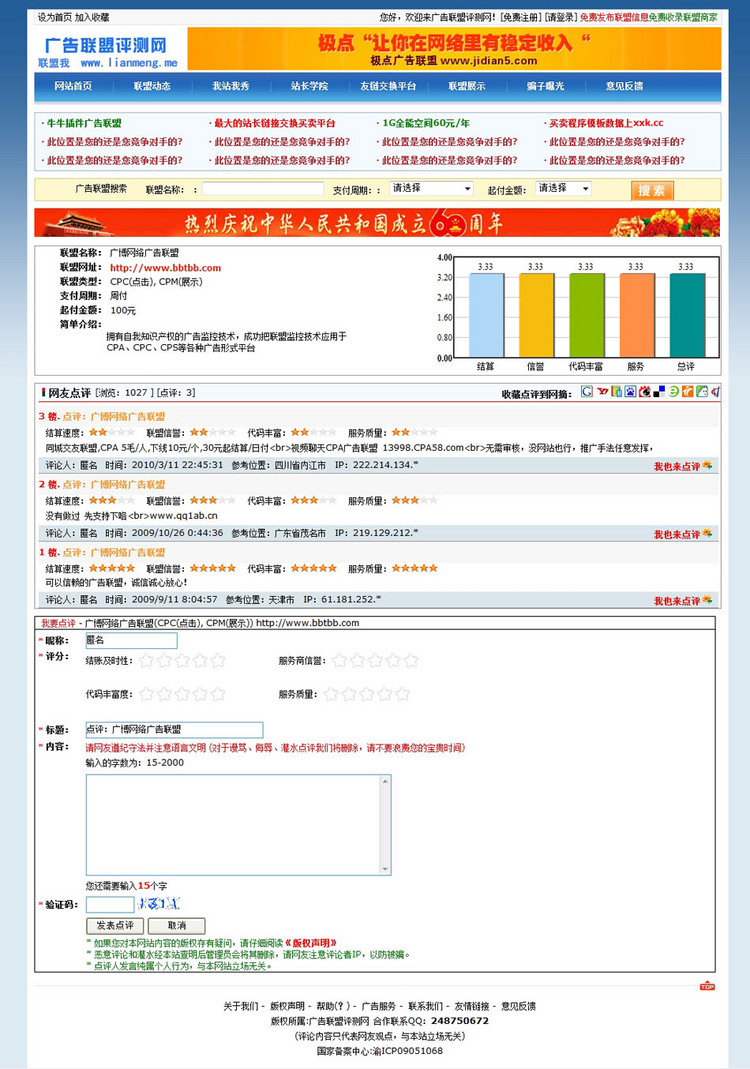Viewport: 750px width, 1069px height.
Task: Click the orange bookmark-share icon
Action: (x=688, y=391)
